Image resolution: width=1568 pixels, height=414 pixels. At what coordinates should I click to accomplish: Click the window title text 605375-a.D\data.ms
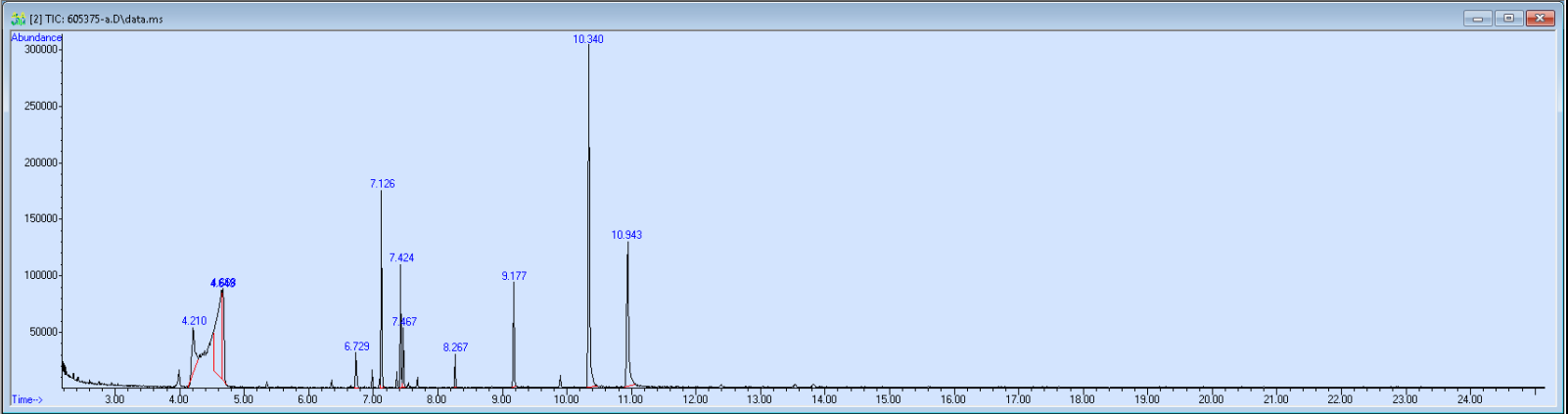(115, 20)
